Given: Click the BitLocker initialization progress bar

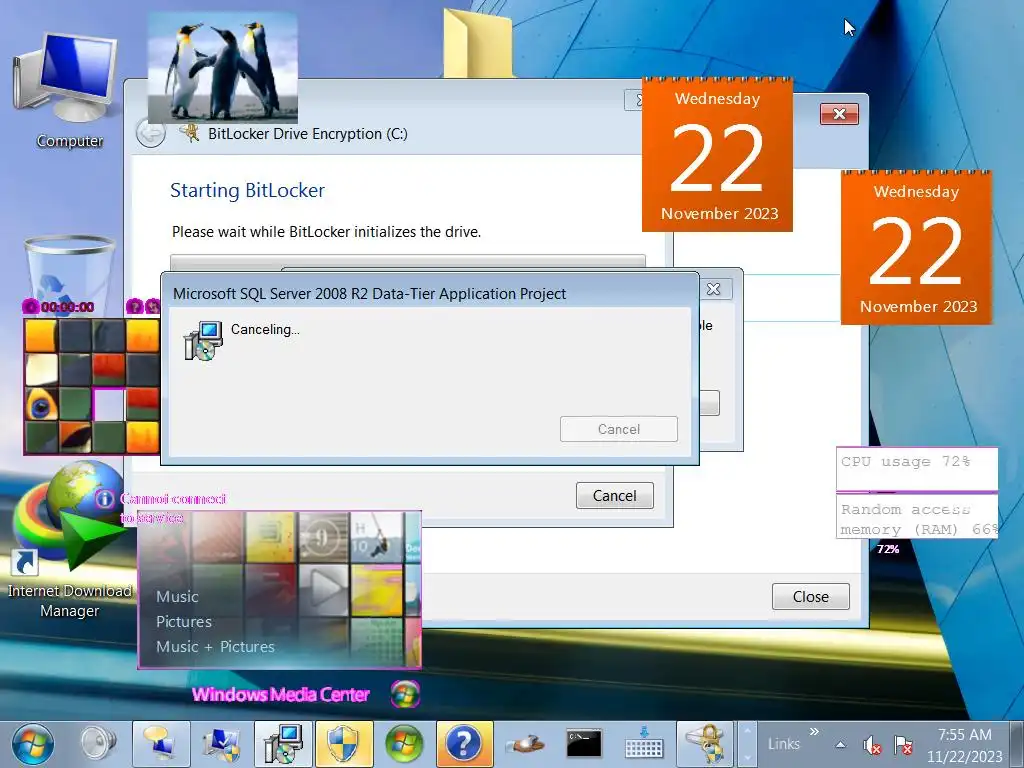Looking at the screenshot, I should pyautogui.click(x=408, y=261).
